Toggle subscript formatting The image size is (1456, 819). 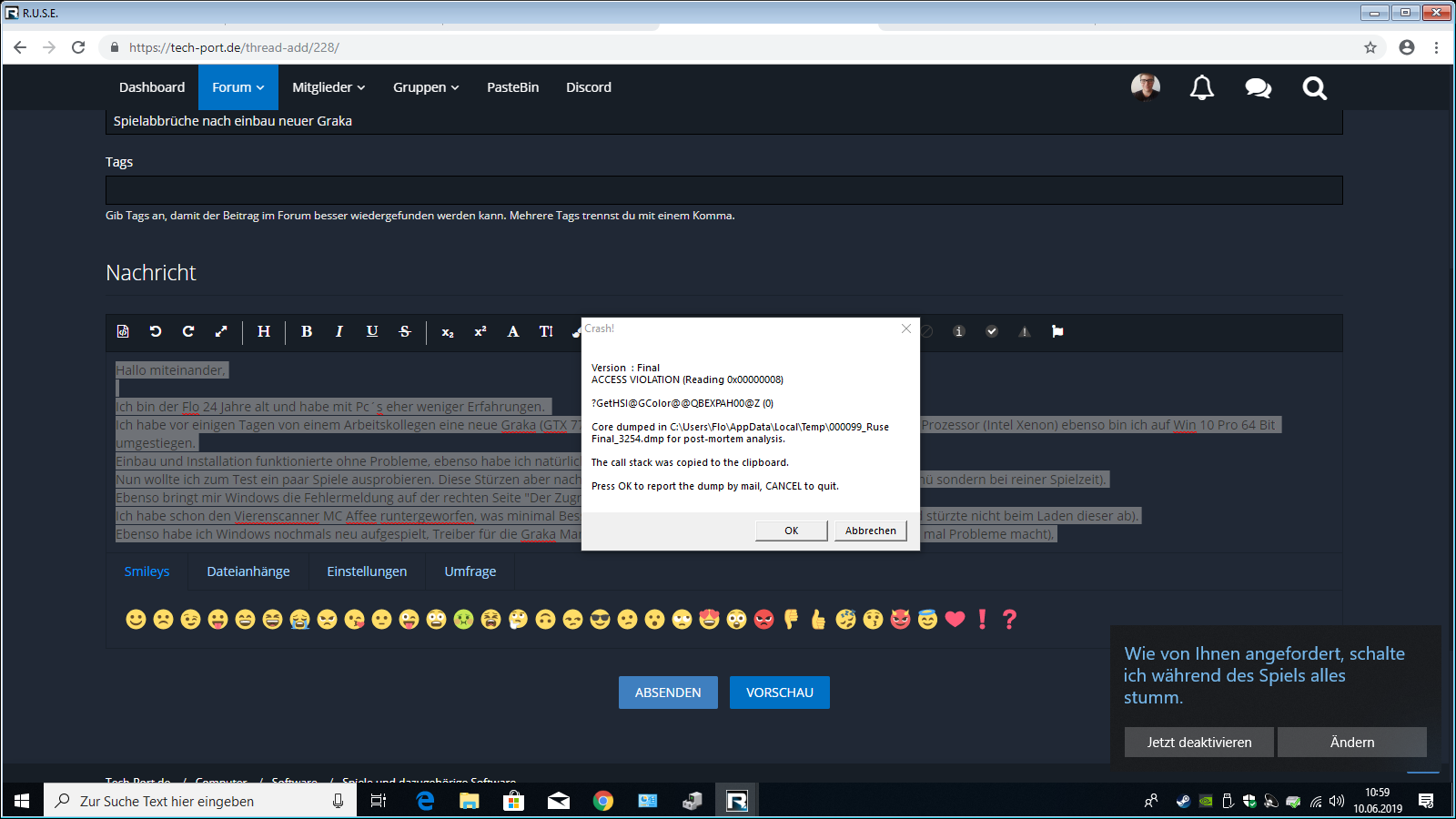click(x=448, y=332)
